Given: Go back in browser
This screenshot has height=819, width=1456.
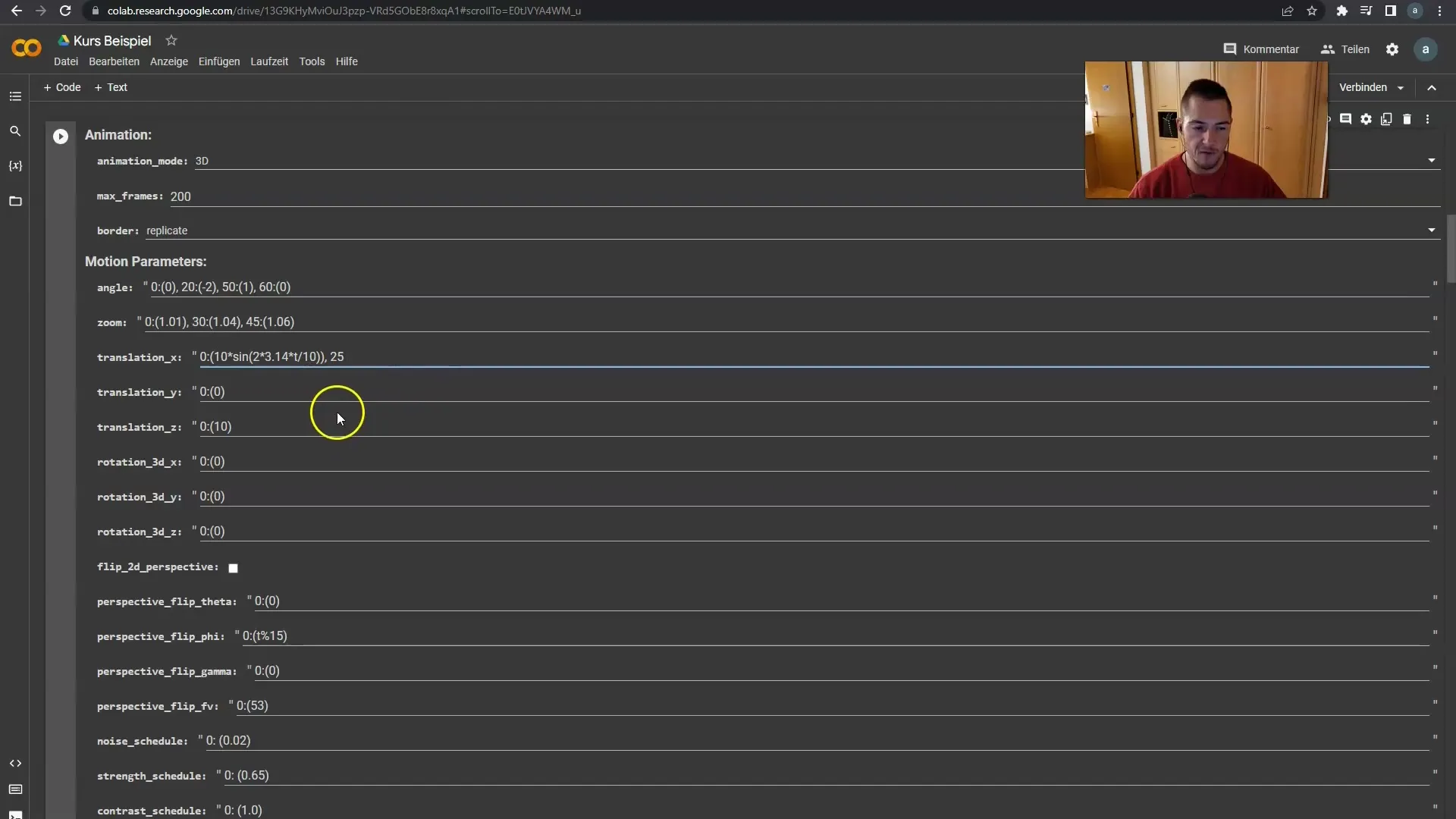Looking at the screenshot, I should click(x=17, y=11).
